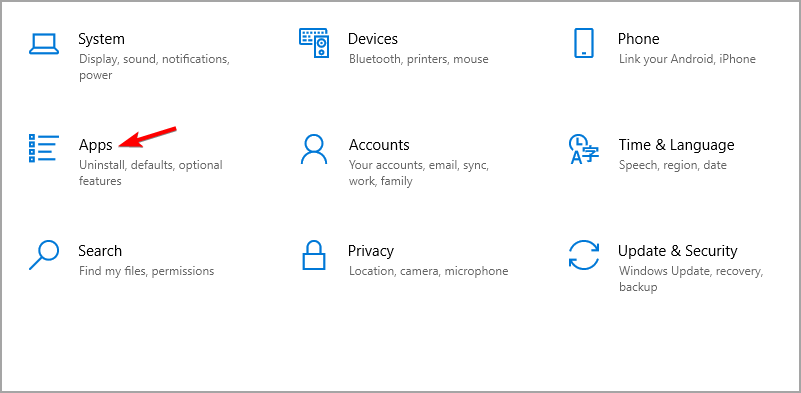801x393 pixels.
Task: Open the Devices settings heading
Action: [x=372, y=39]
